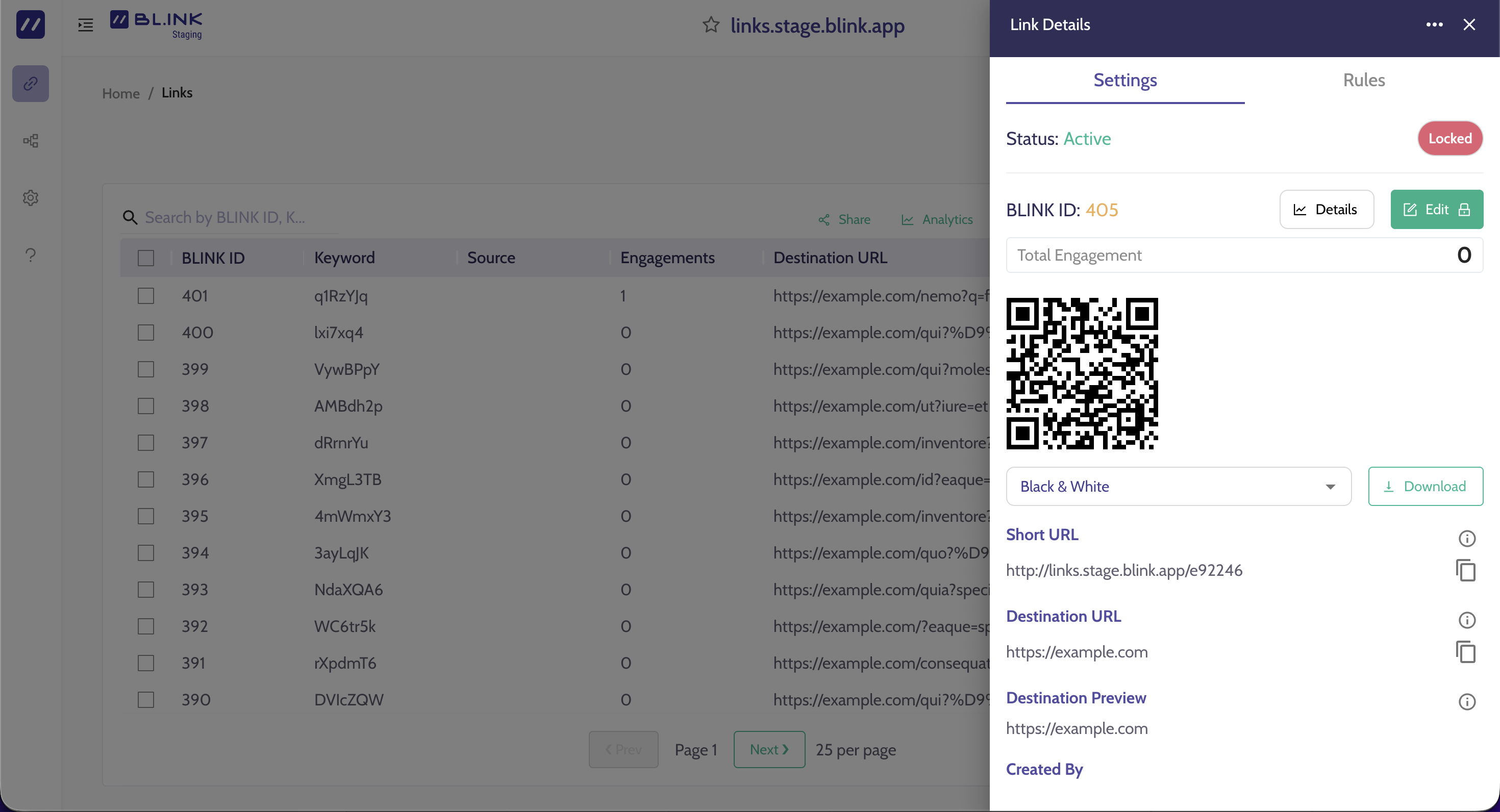Go to the Next page of links

769,750
